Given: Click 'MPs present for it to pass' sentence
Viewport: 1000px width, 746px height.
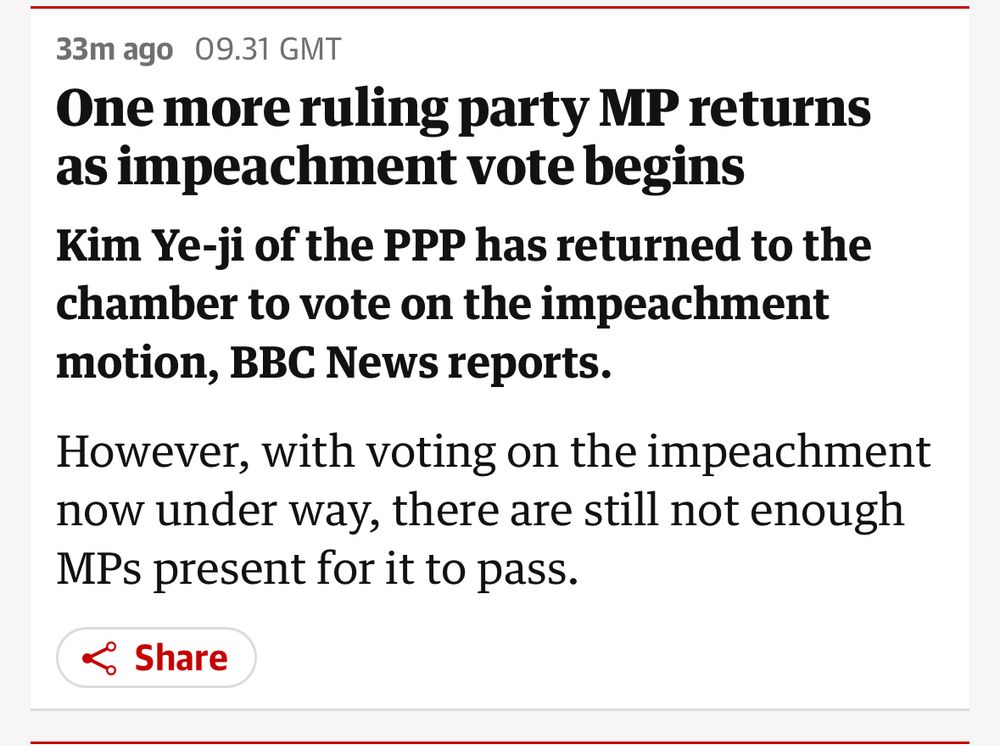Looking at the screenshot, I should click(317, 569).
